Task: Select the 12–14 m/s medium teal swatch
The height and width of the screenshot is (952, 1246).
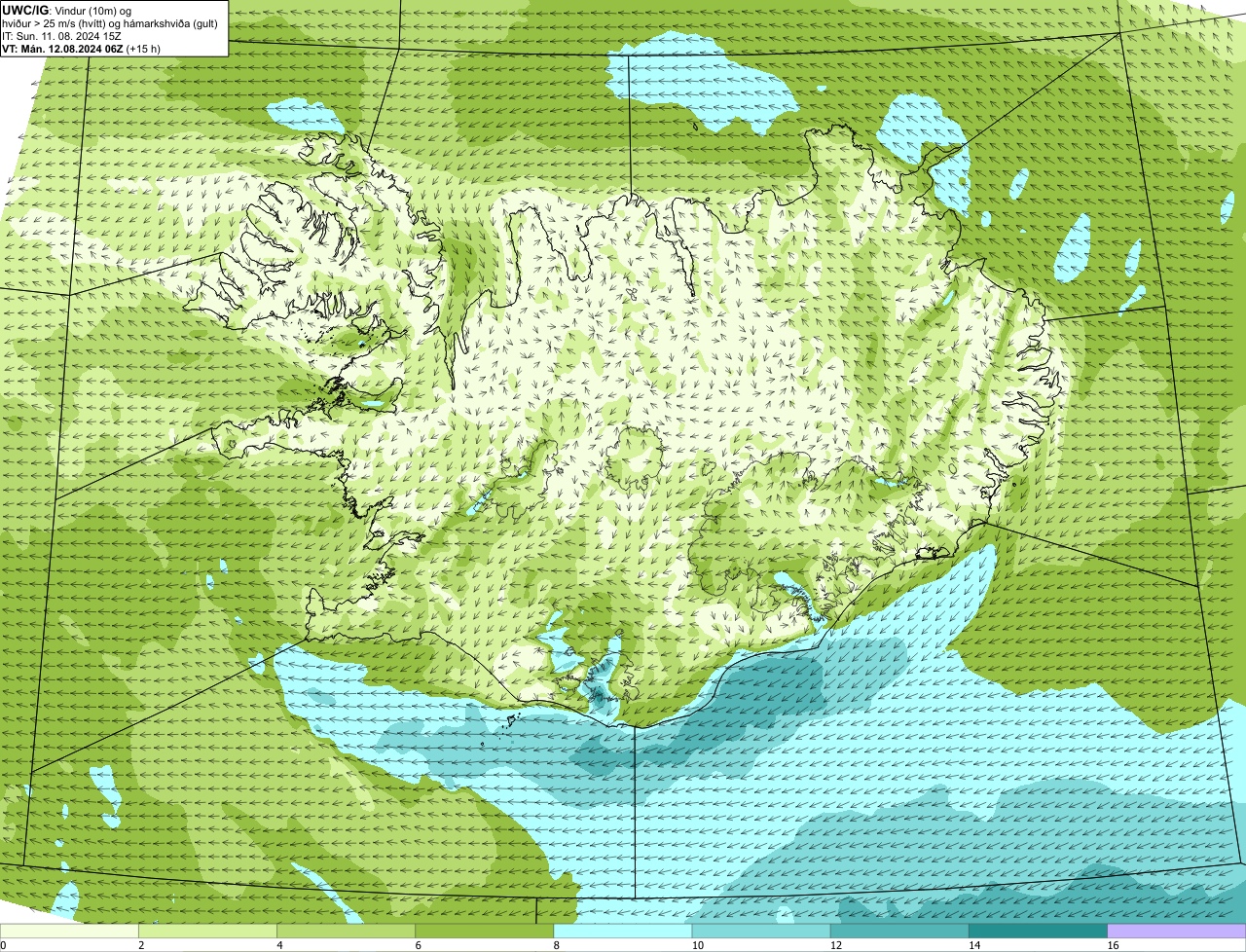Action: click(x=899, y=931)
